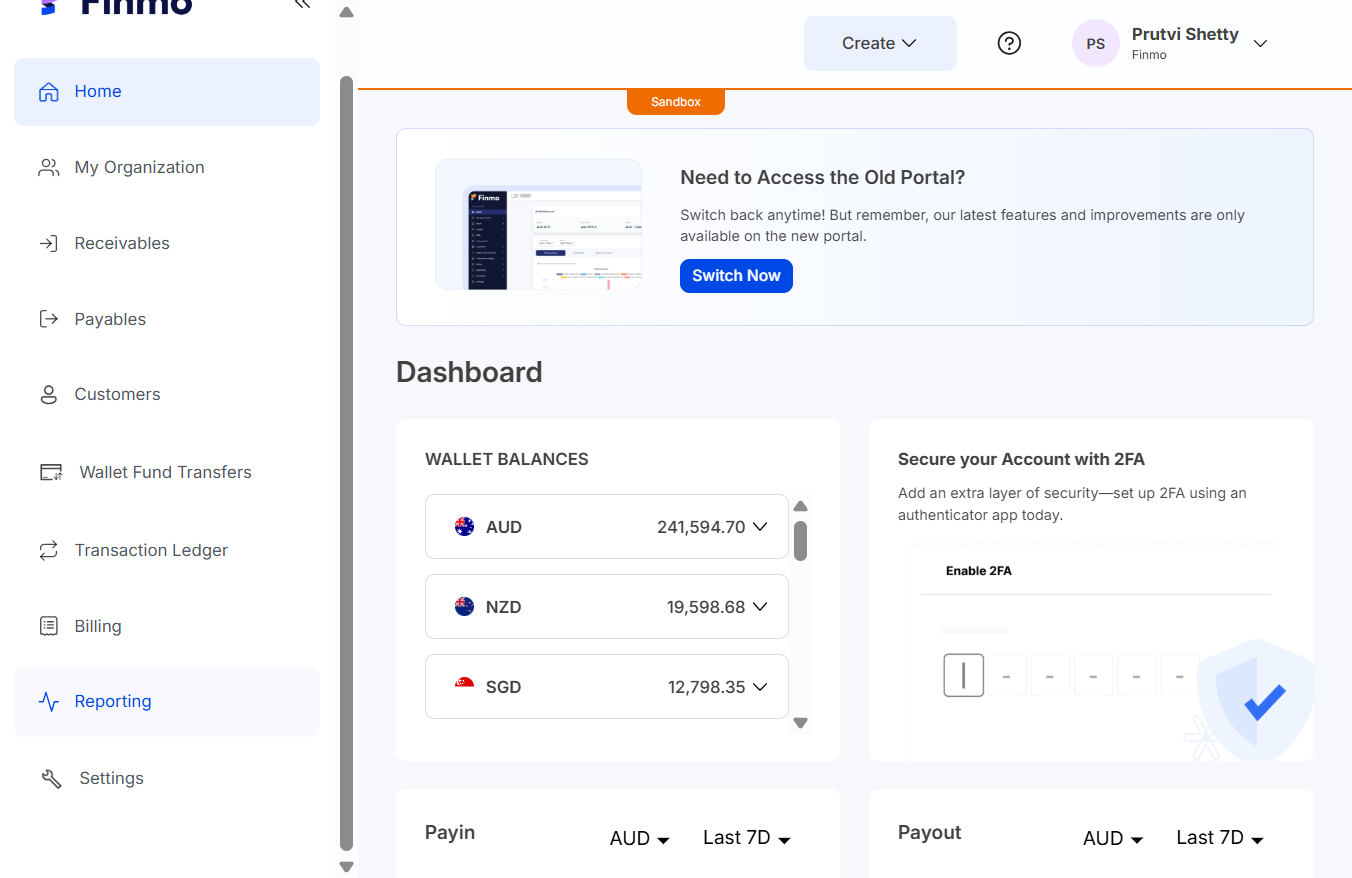Open the Payin currency AUD dropdown
This screenshot has height=878, width=1352.
point(640,839)
